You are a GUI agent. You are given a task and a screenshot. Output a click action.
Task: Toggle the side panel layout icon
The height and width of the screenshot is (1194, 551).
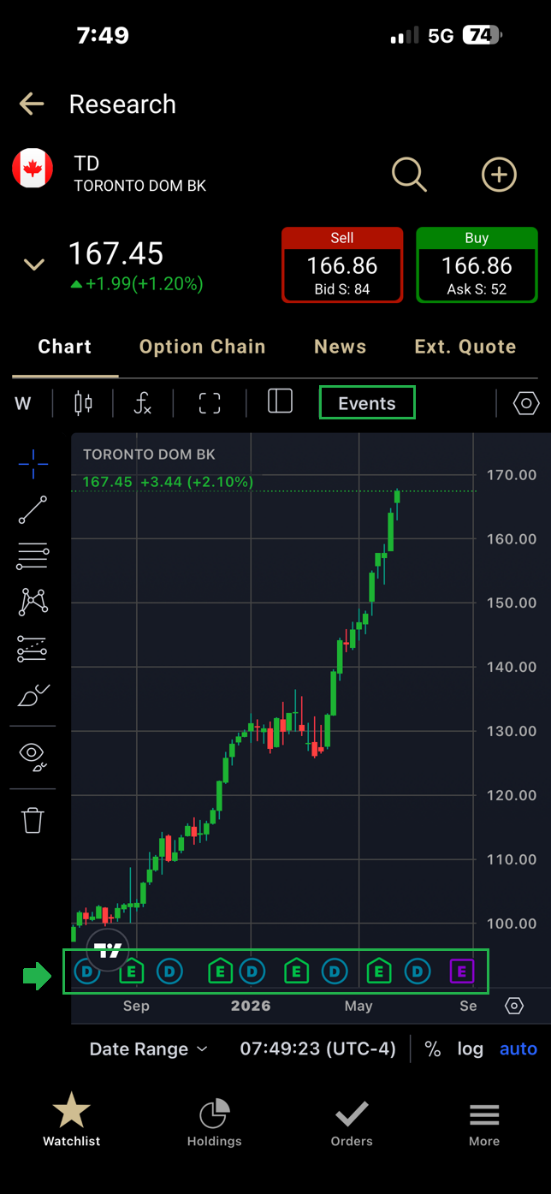tap(280, 402)
